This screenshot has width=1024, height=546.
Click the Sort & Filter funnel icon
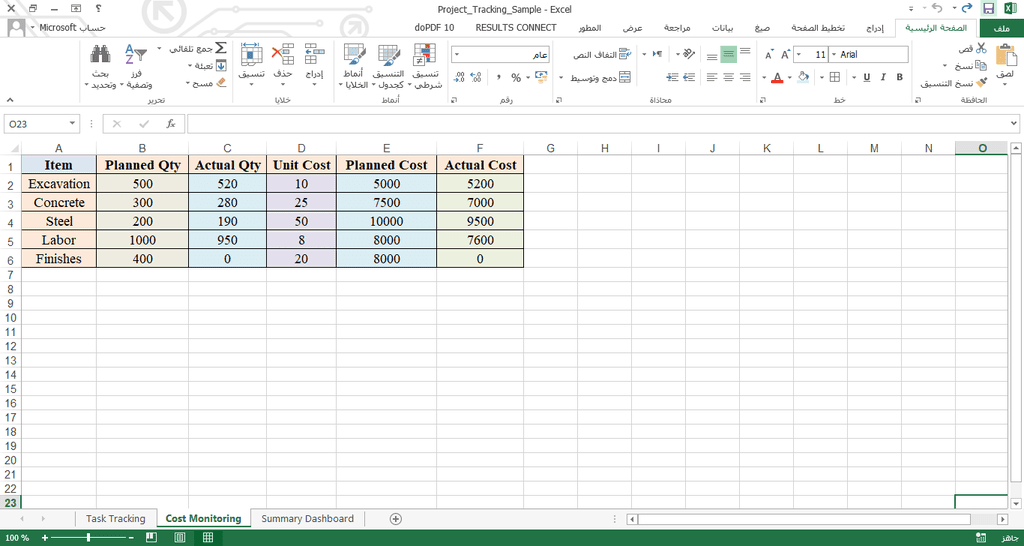coord(138,55)
